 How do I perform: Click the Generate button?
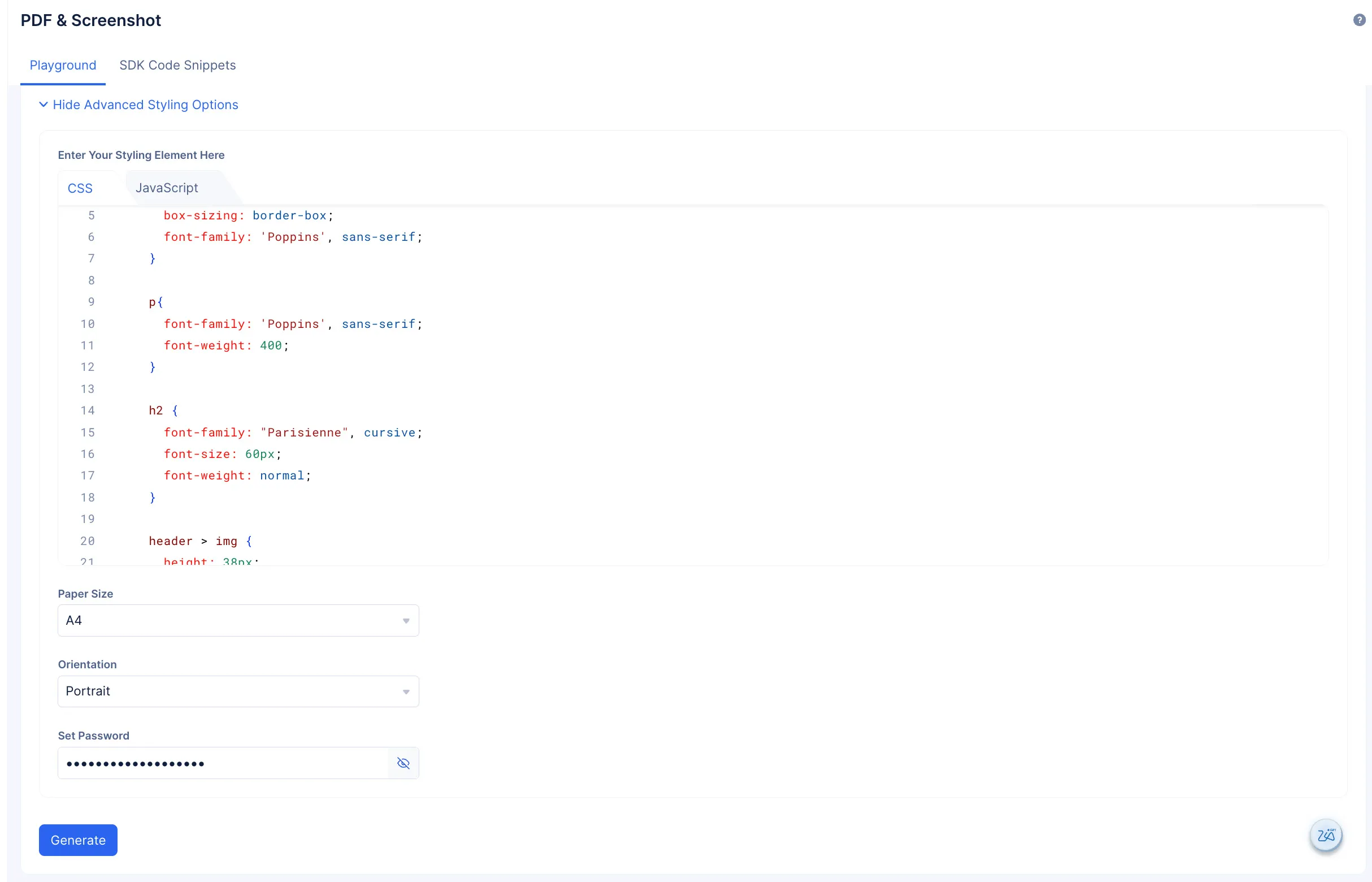coord(79,840)
